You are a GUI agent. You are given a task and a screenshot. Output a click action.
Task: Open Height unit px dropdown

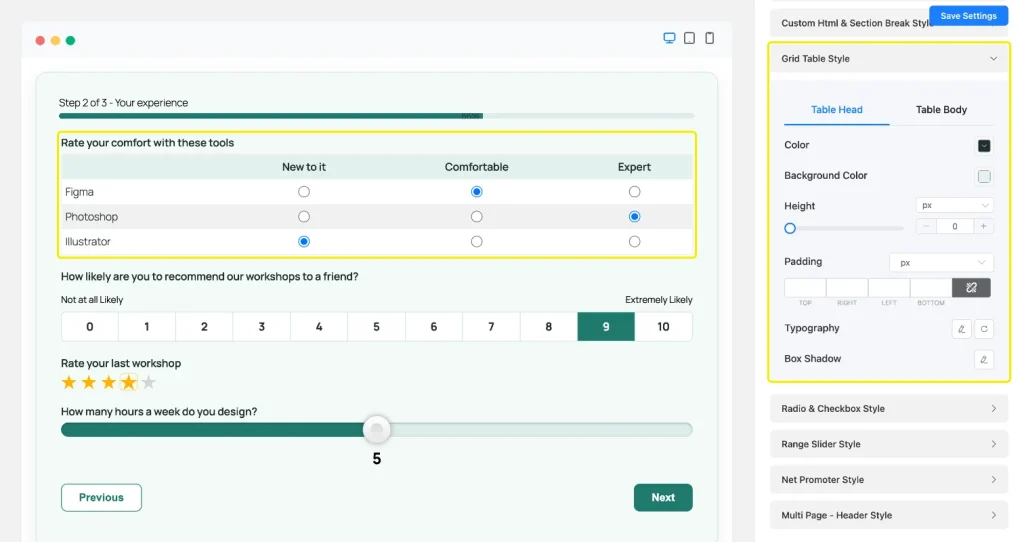pyautogui.click(x=954, y=206)
